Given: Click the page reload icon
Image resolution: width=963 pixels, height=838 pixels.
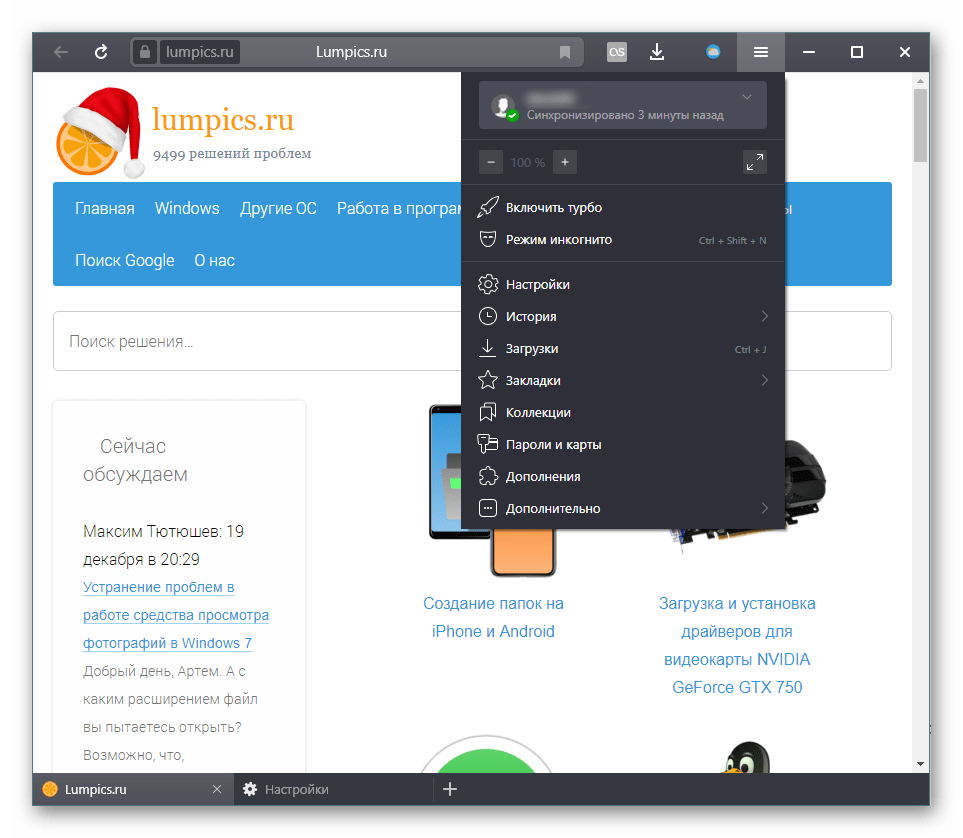Looking at the screenshot, I should pyautogui.click(x=101, y=52).
